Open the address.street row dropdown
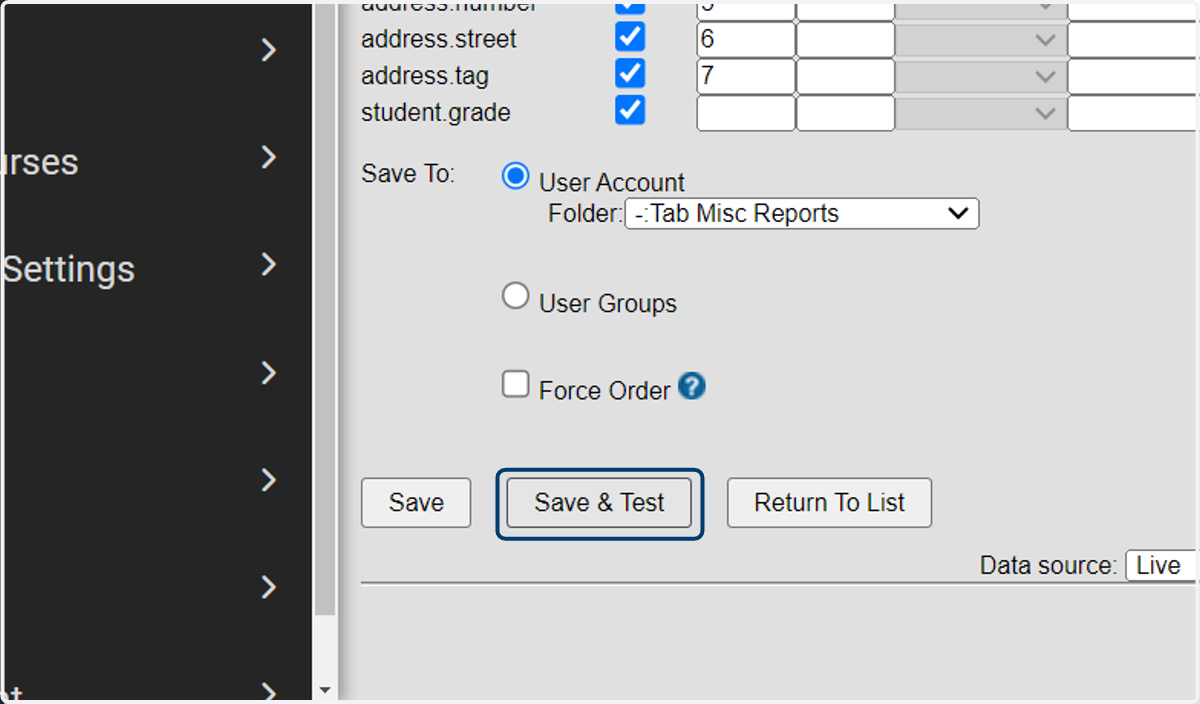Viewport: 1200px width, 704px height. tap(981, 40)
